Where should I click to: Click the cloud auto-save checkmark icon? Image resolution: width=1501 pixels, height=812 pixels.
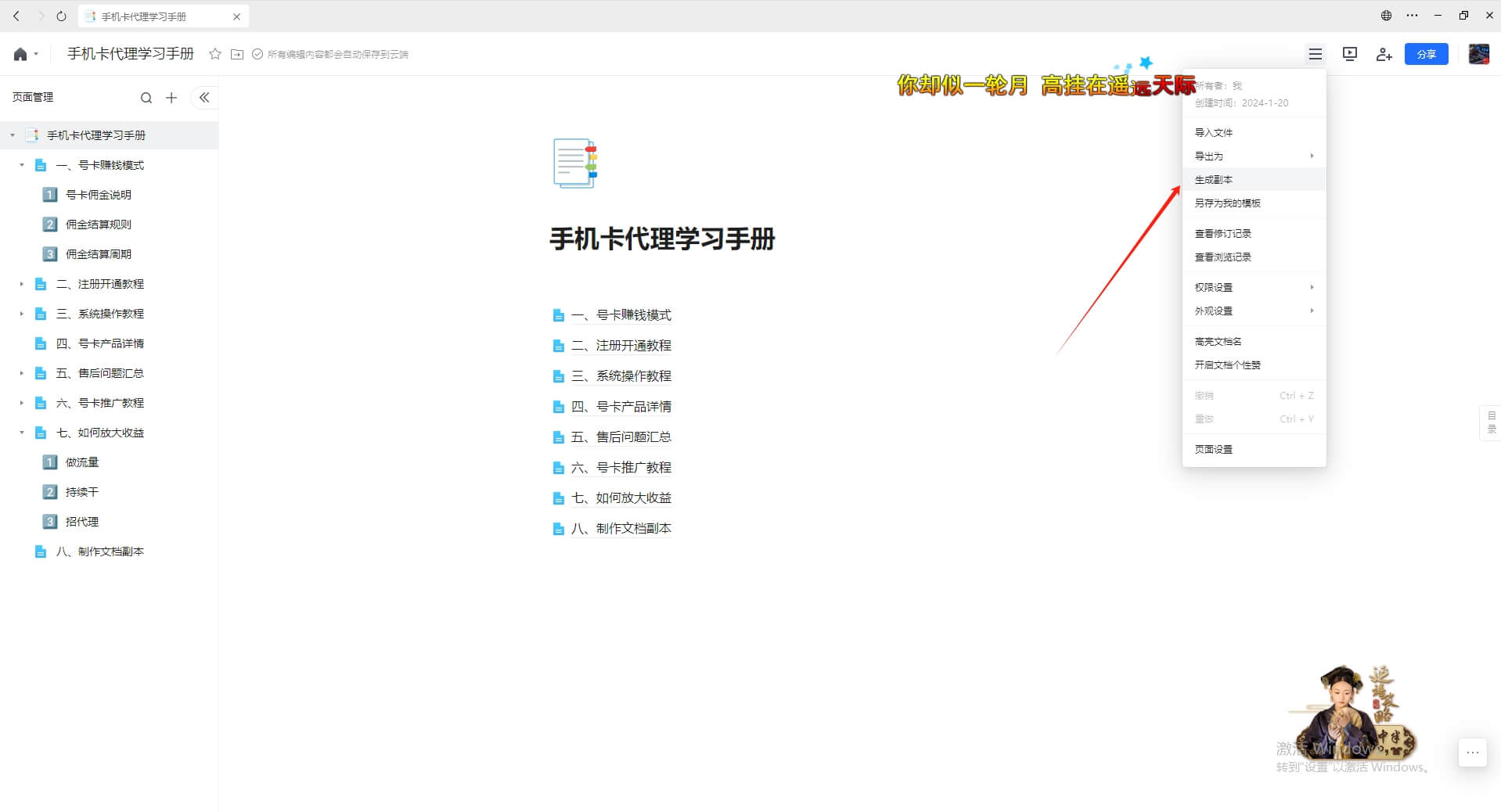click(257, 54)
